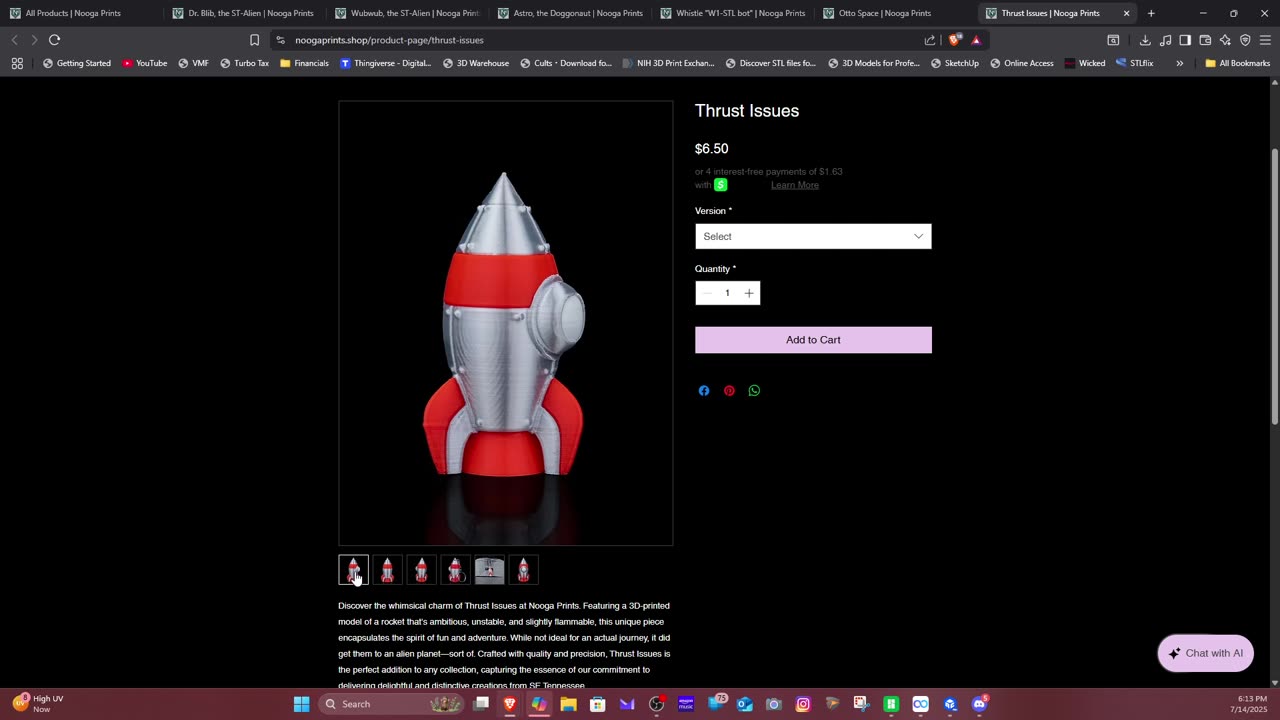Viewport: 1280px width, 720px height.
Task: Open the media control music-note icon
Action: point(1165,40)
